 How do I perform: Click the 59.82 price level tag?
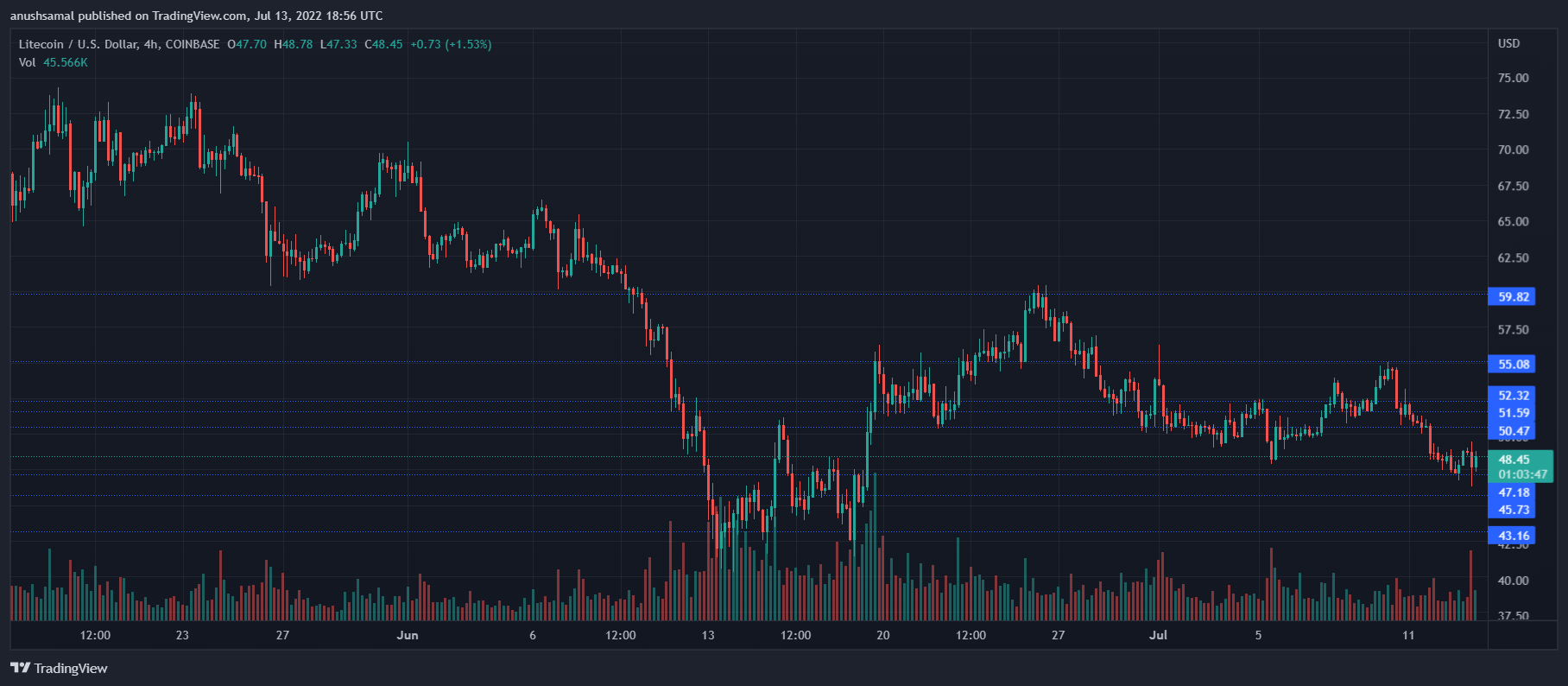pyautogui.click(x=1513, y=296)
